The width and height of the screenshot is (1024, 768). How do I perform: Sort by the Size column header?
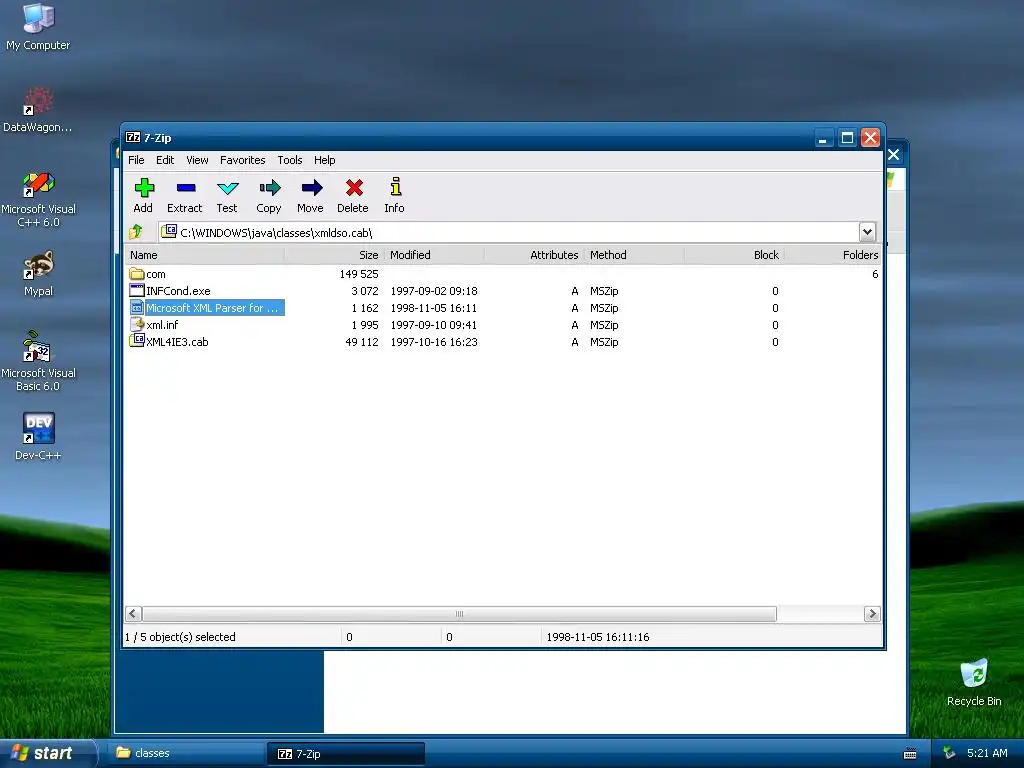(x=334, y=255)
